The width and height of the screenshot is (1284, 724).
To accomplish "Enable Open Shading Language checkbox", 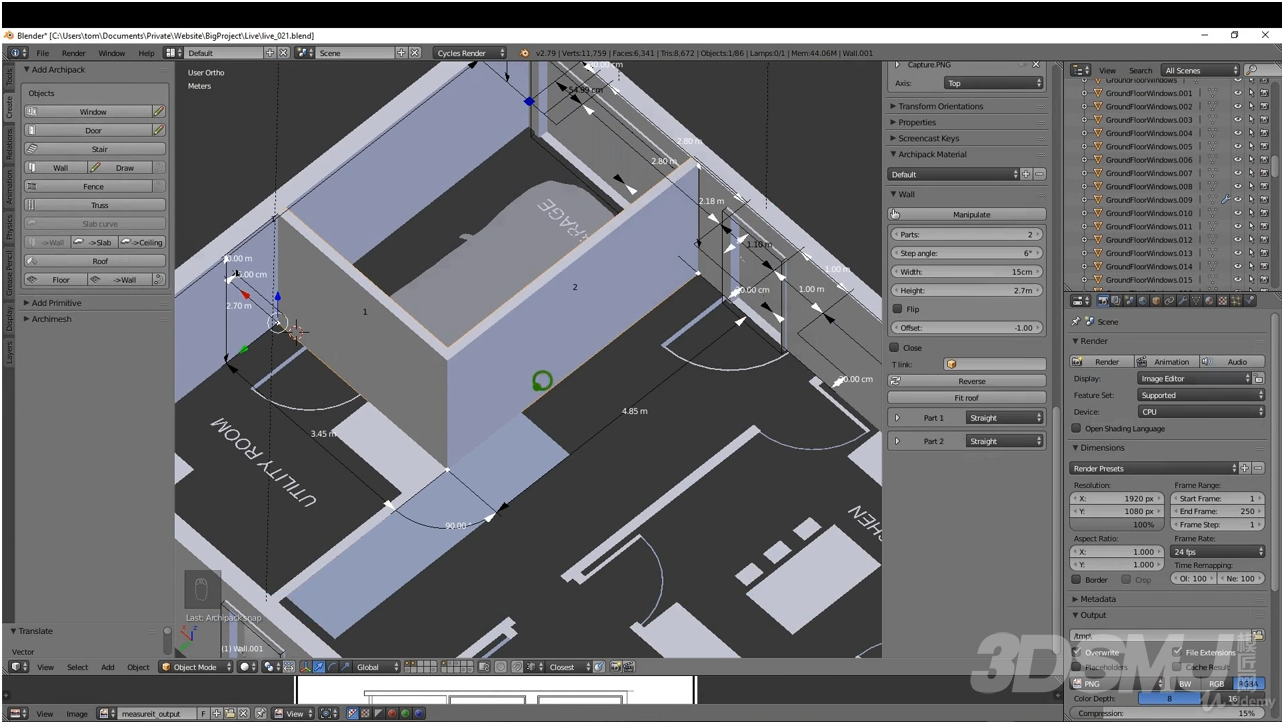I will click(x=1076, y=428).
